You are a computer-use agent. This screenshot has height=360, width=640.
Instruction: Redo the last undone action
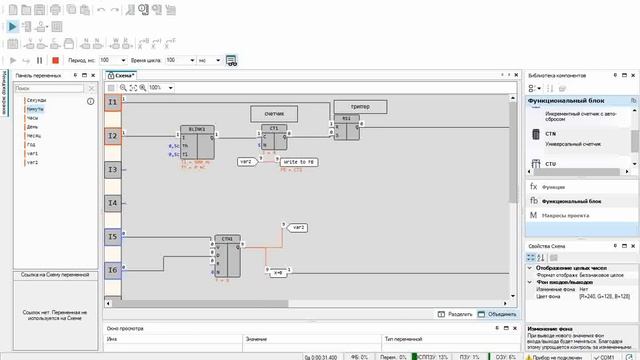(x=115, y=9)
